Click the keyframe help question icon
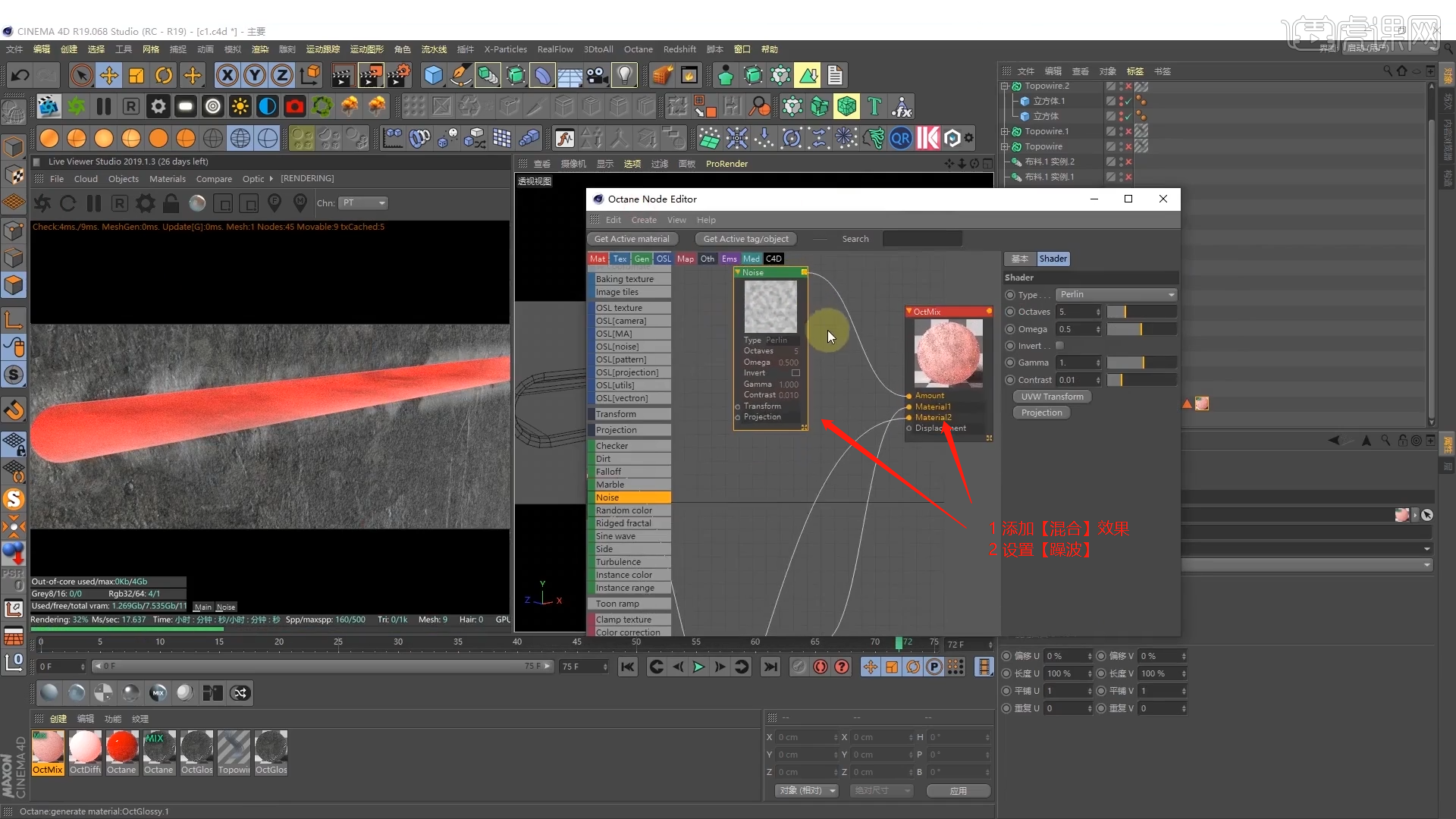Screen dimensions: 1456x819 842,667
